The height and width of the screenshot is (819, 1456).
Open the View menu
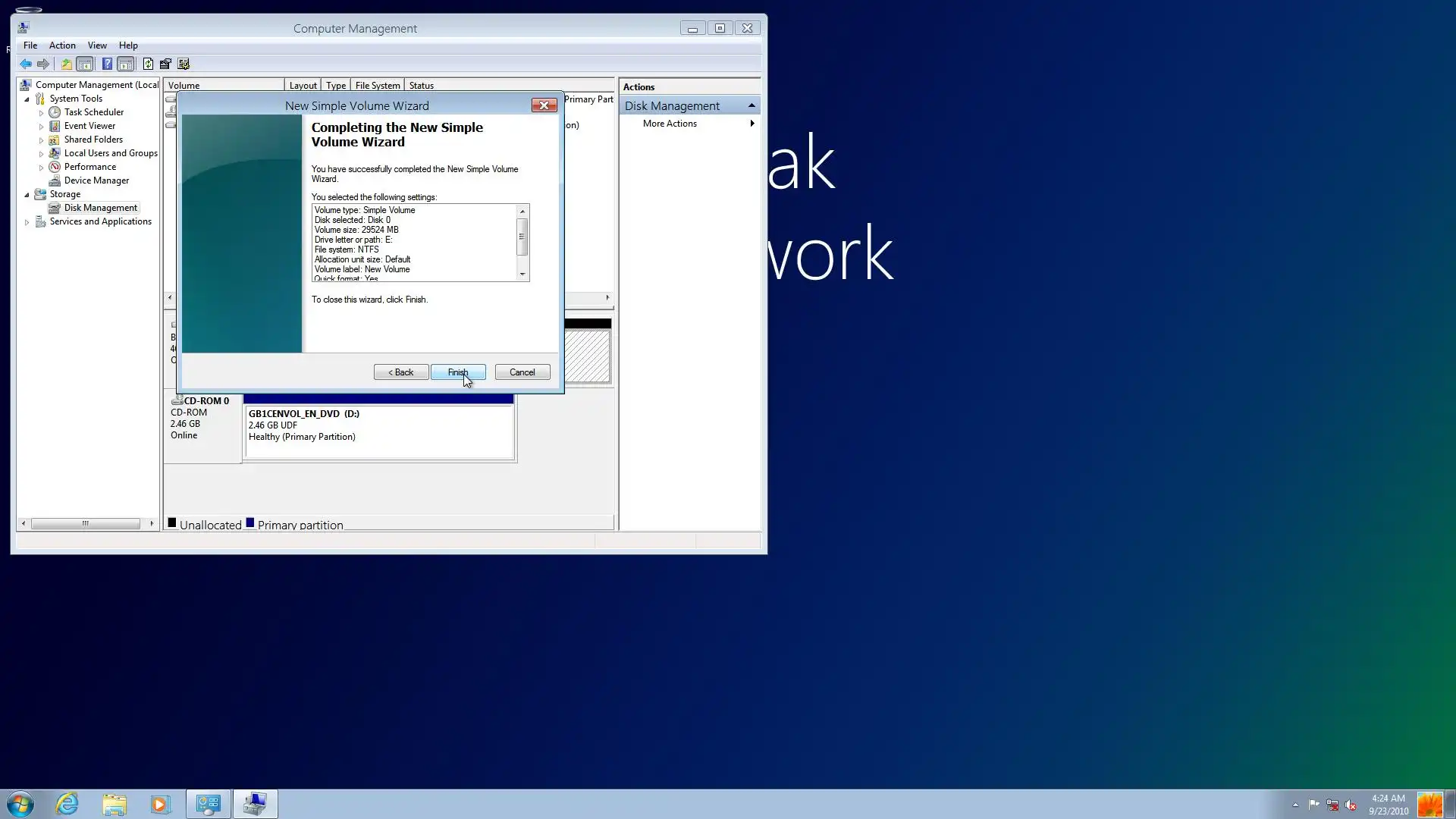97,45
